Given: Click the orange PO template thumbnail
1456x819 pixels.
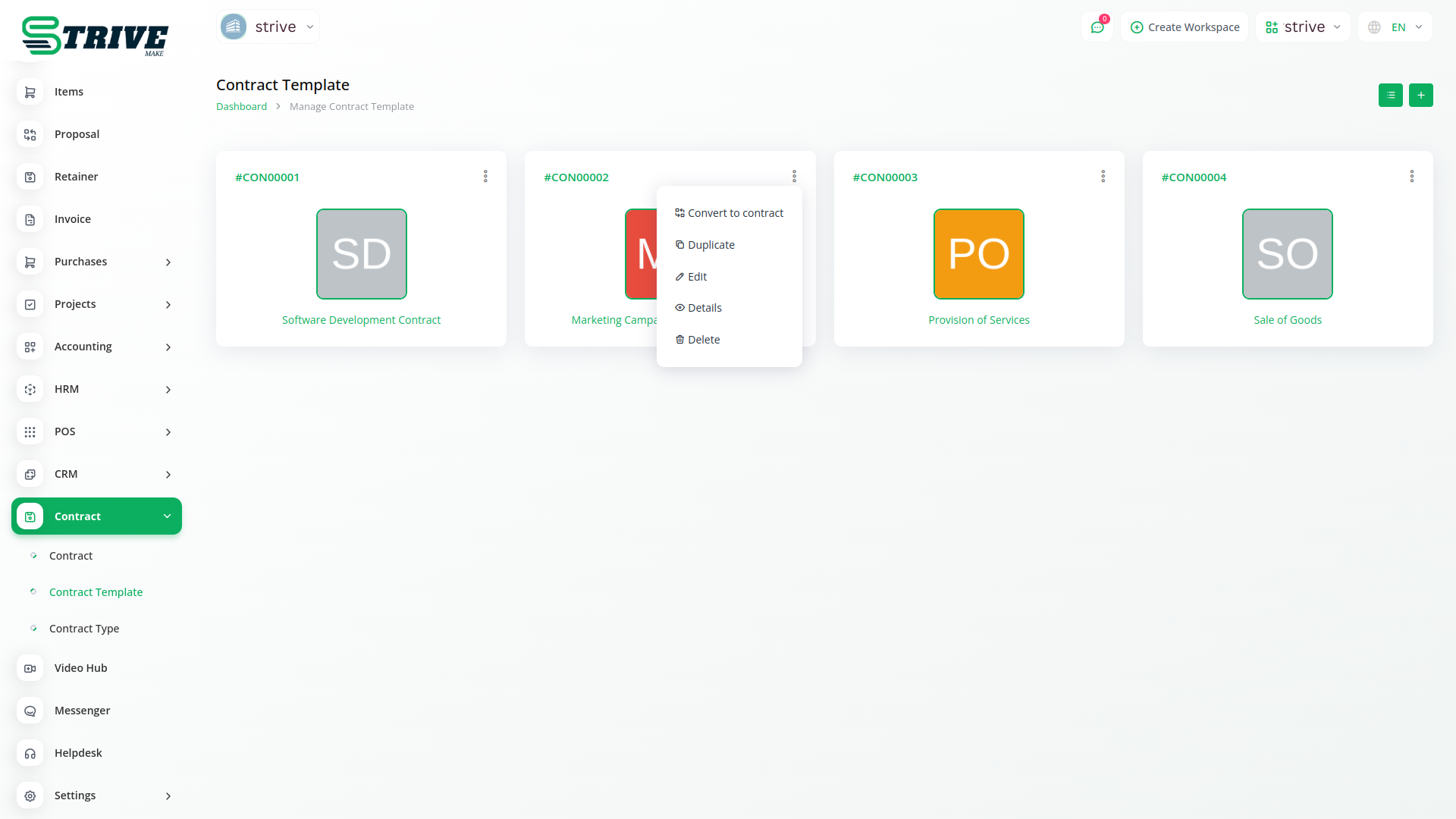Looking at the screenshot, I should (978, 254).
